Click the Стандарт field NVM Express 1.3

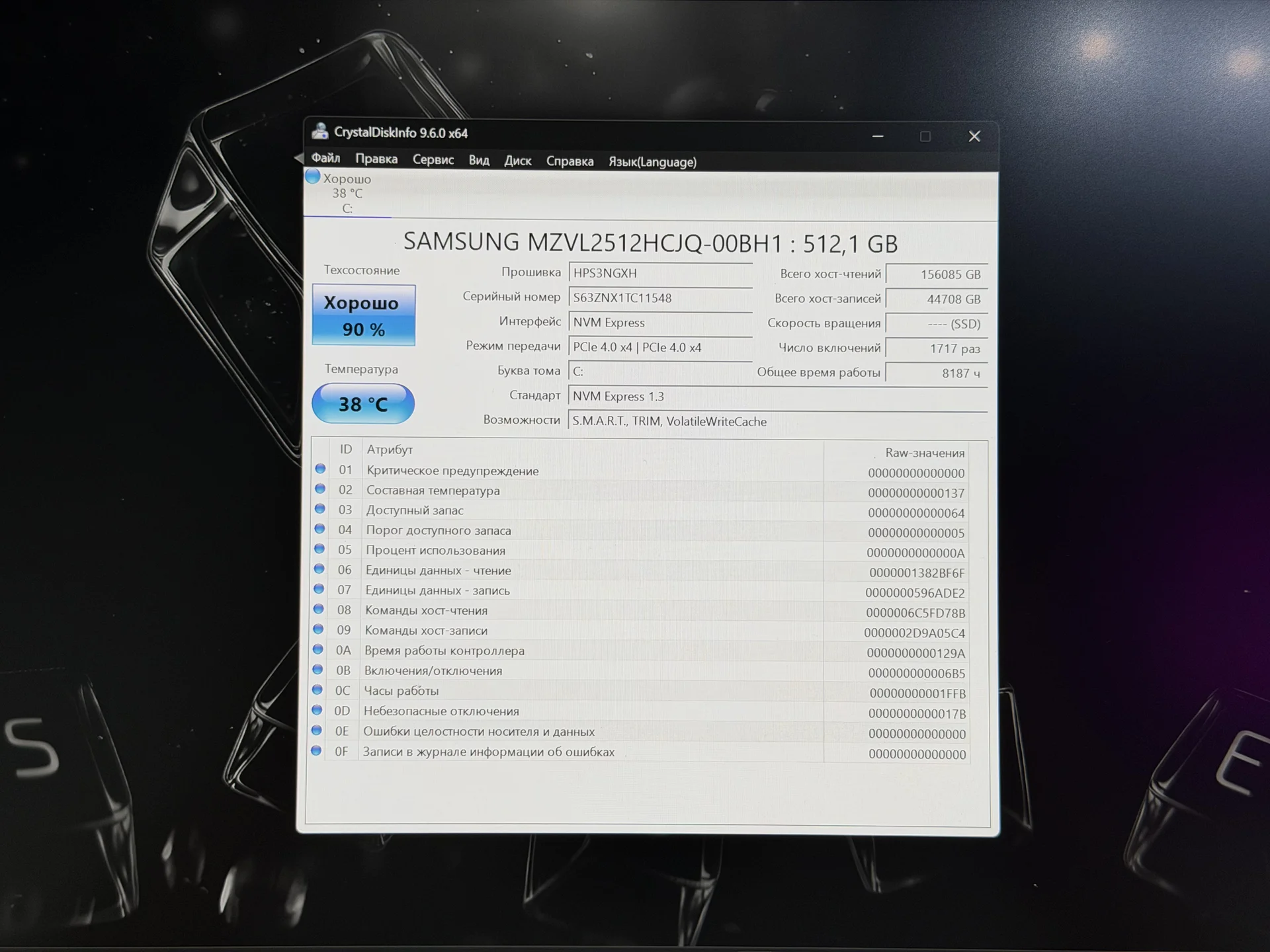[x=778, y=397]
